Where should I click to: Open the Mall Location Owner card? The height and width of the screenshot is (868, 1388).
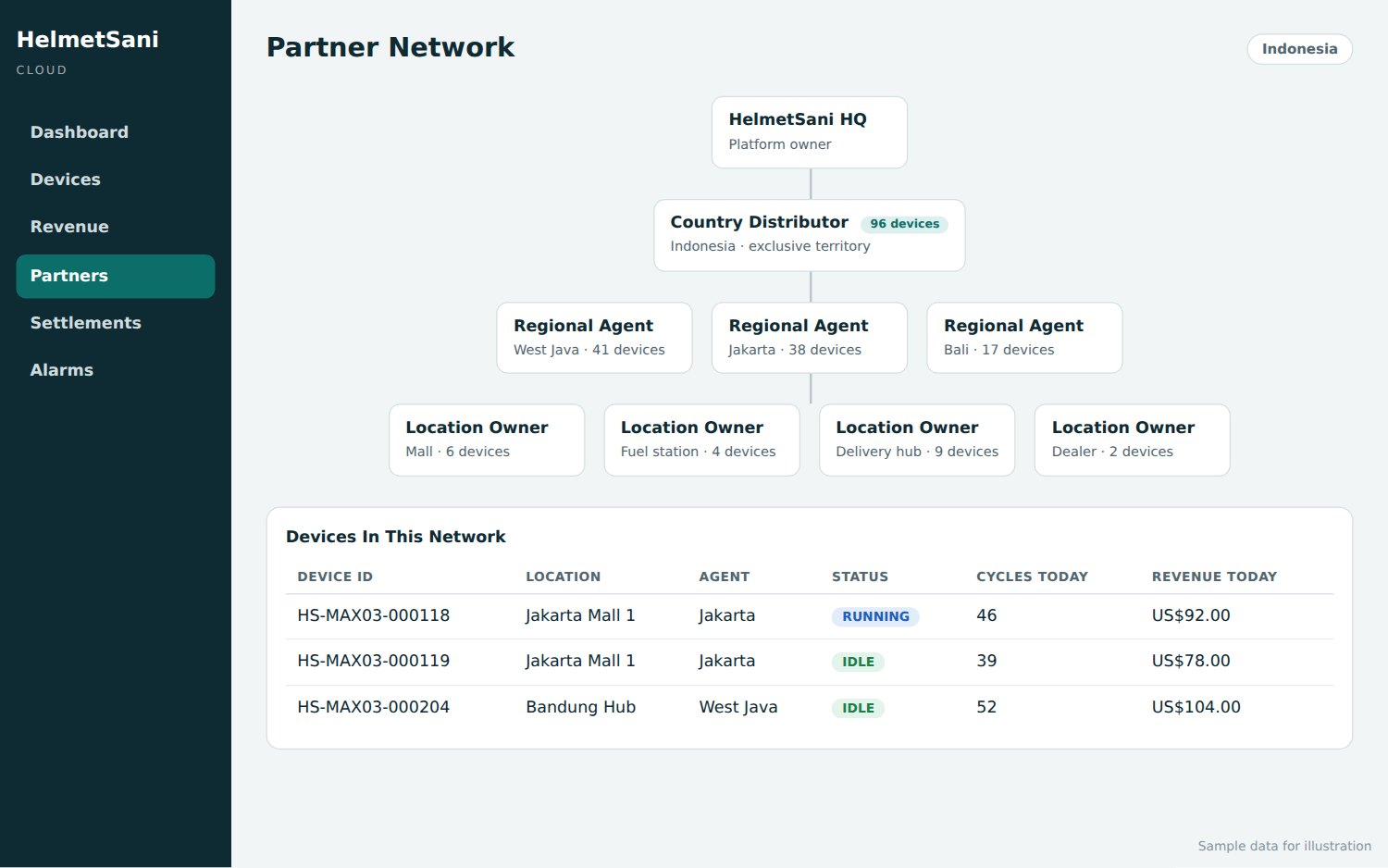click(x=487, y=440)
